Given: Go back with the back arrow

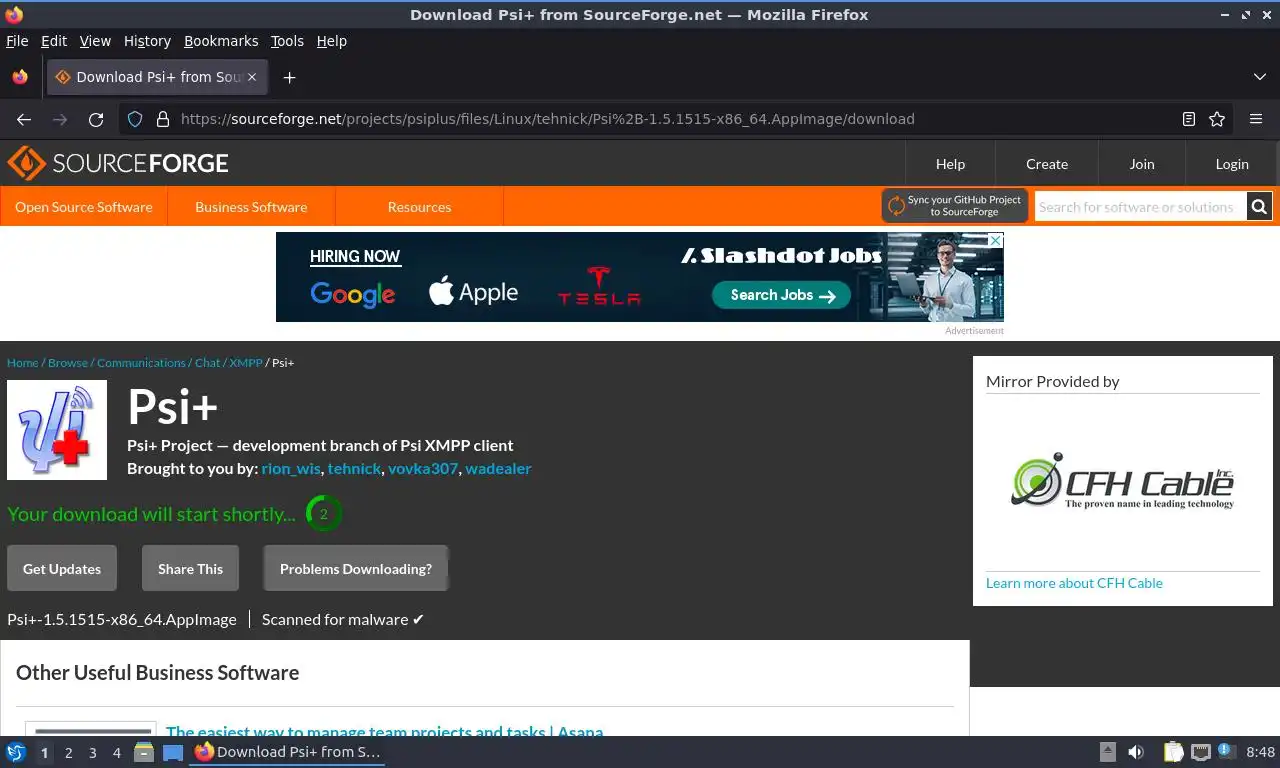Looking at the screenshot, I should click(x=24, y=119).
